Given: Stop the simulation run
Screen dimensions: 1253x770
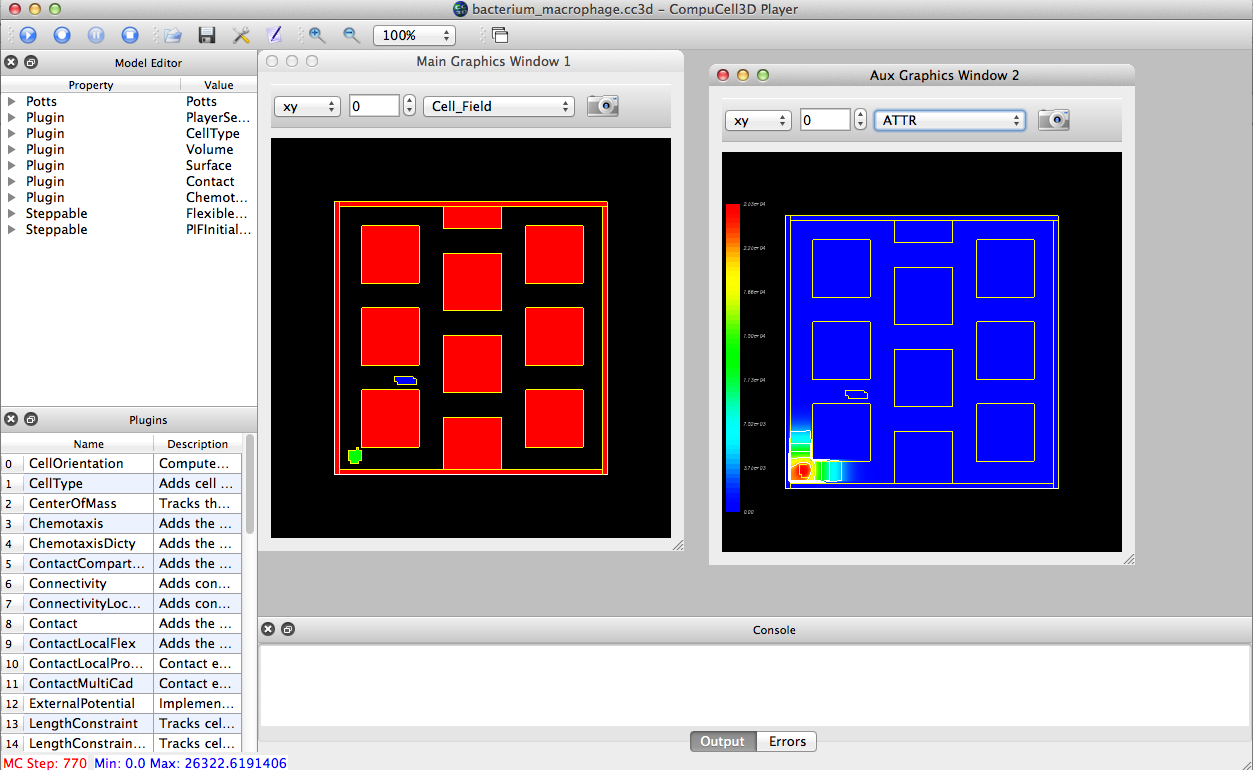Looking at the screenshot, I should (x=129, y=34).
